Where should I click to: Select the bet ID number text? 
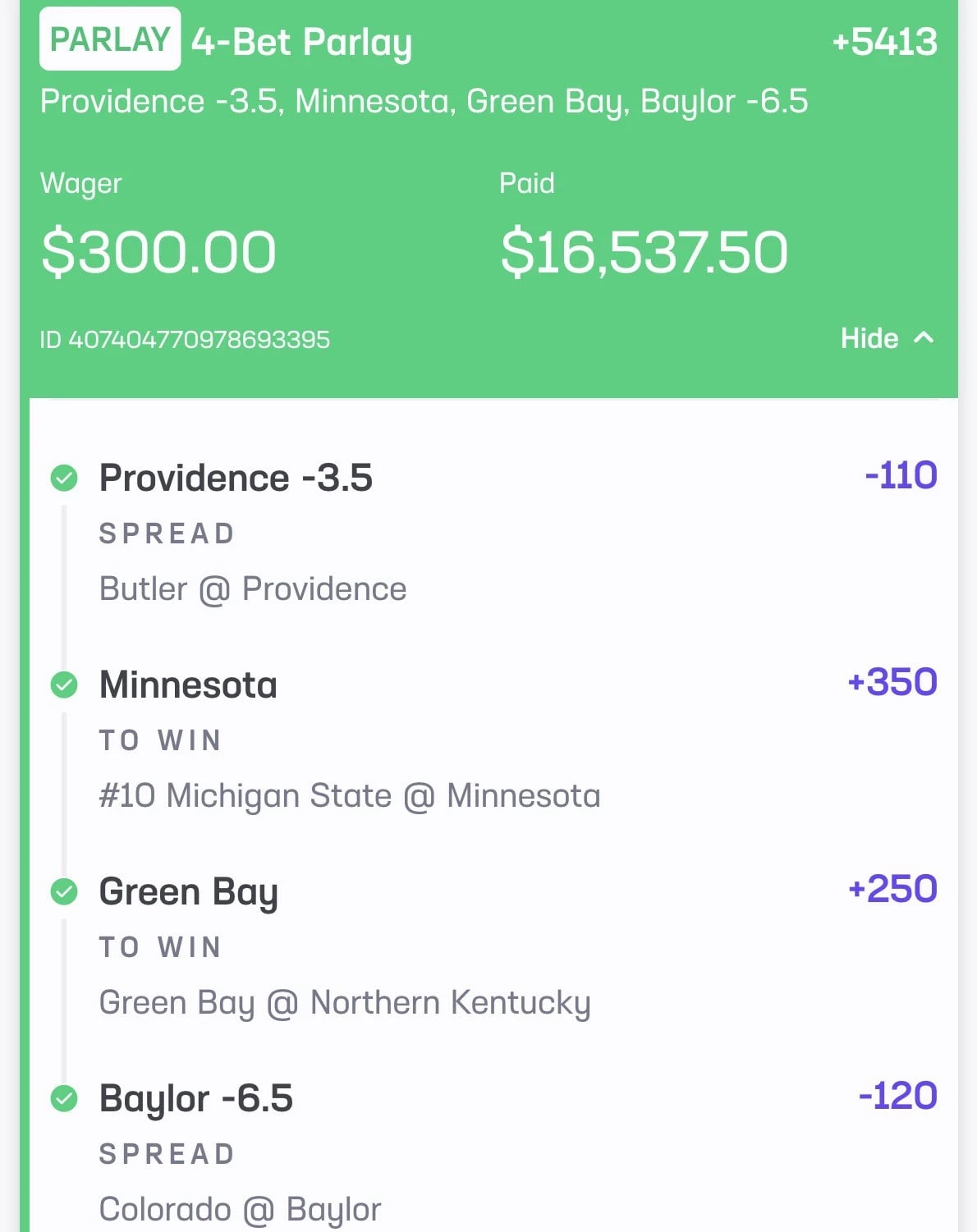185,339
